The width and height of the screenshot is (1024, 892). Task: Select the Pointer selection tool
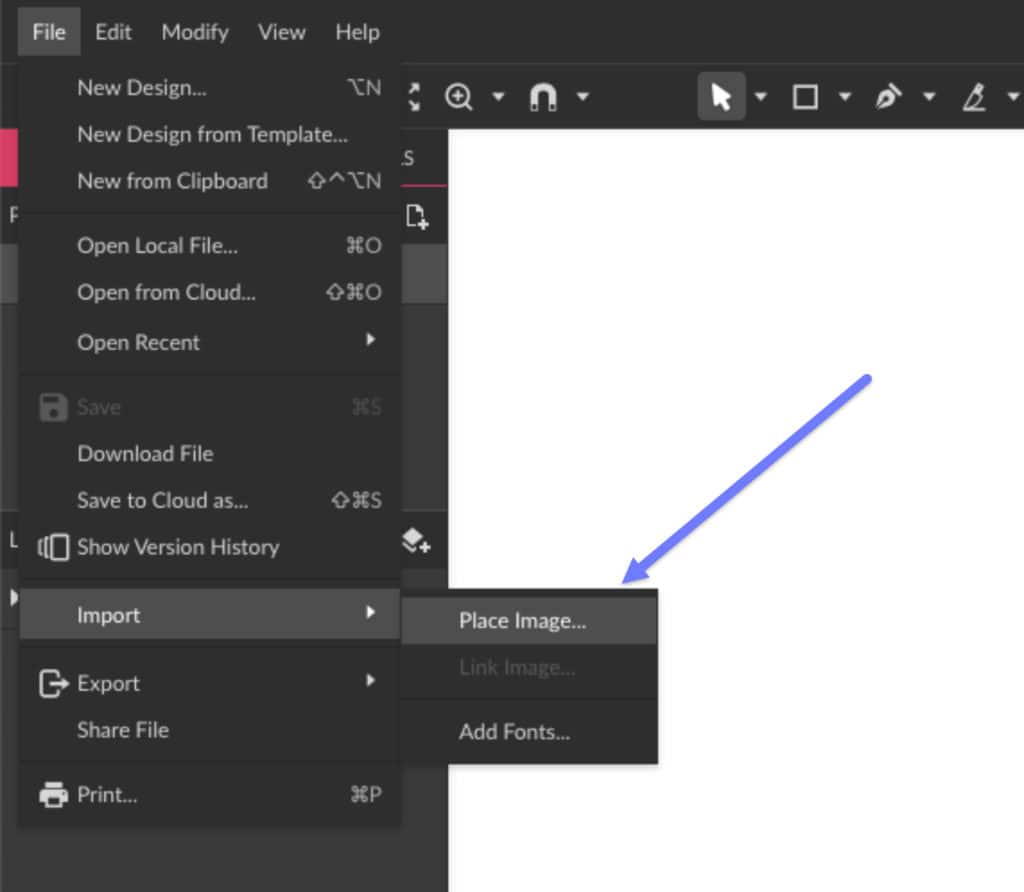[x=720, y=97]
